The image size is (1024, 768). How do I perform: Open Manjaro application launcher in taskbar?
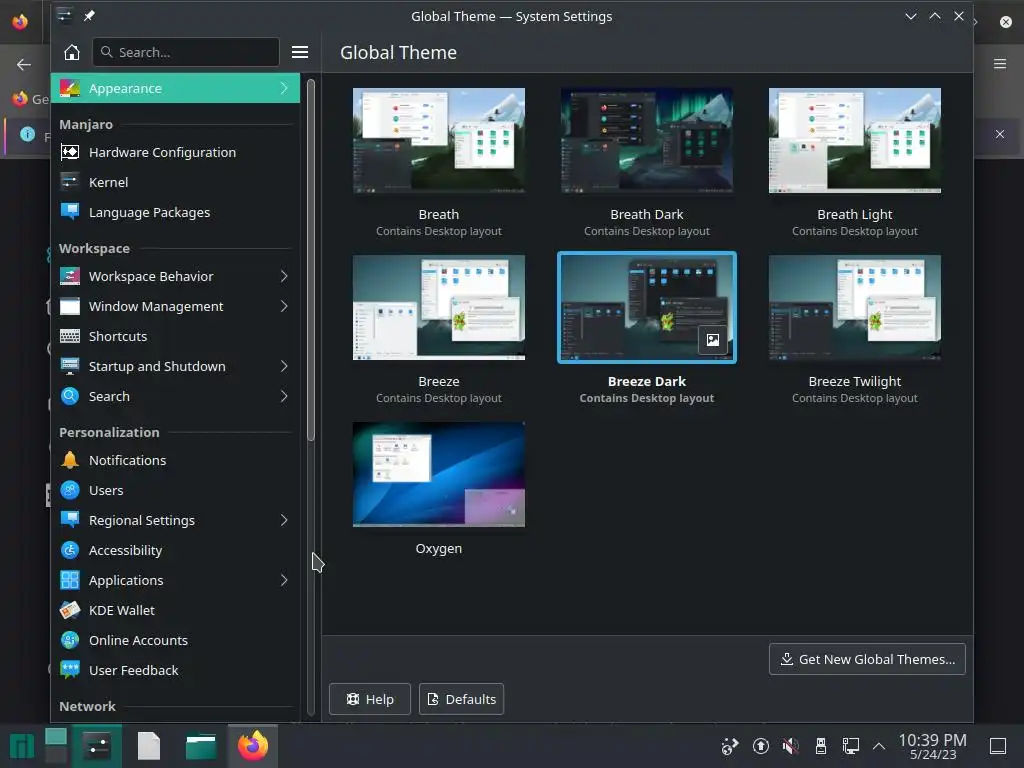click(x=22, y=746)
